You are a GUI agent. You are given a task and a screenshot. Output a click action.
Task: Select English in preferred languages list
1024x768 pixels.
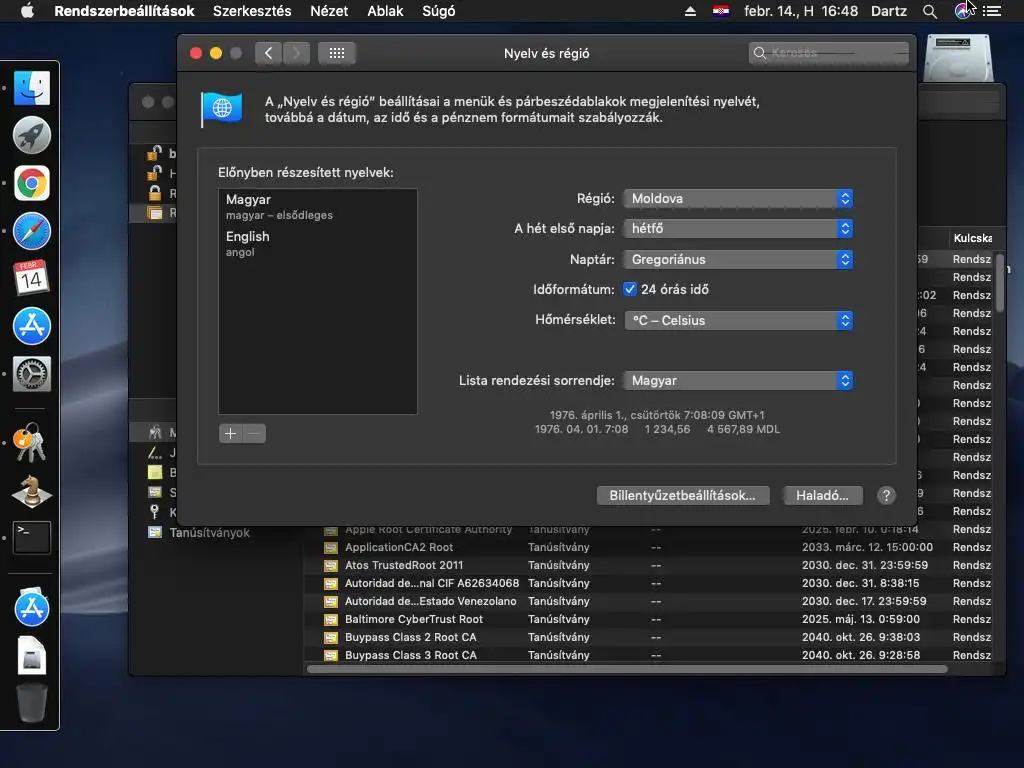click(x=317, y=244)
